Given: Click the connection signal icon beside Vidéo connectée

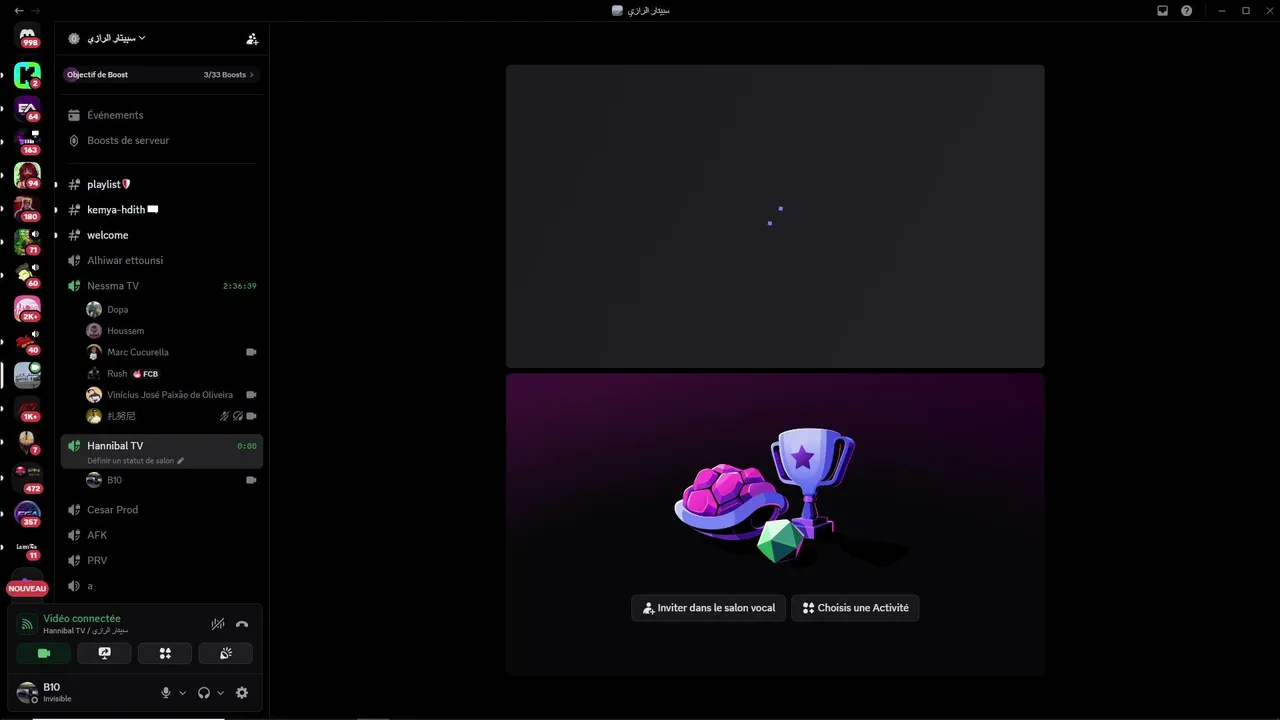Looking at the screenshot, I should (x=28, y=624).
